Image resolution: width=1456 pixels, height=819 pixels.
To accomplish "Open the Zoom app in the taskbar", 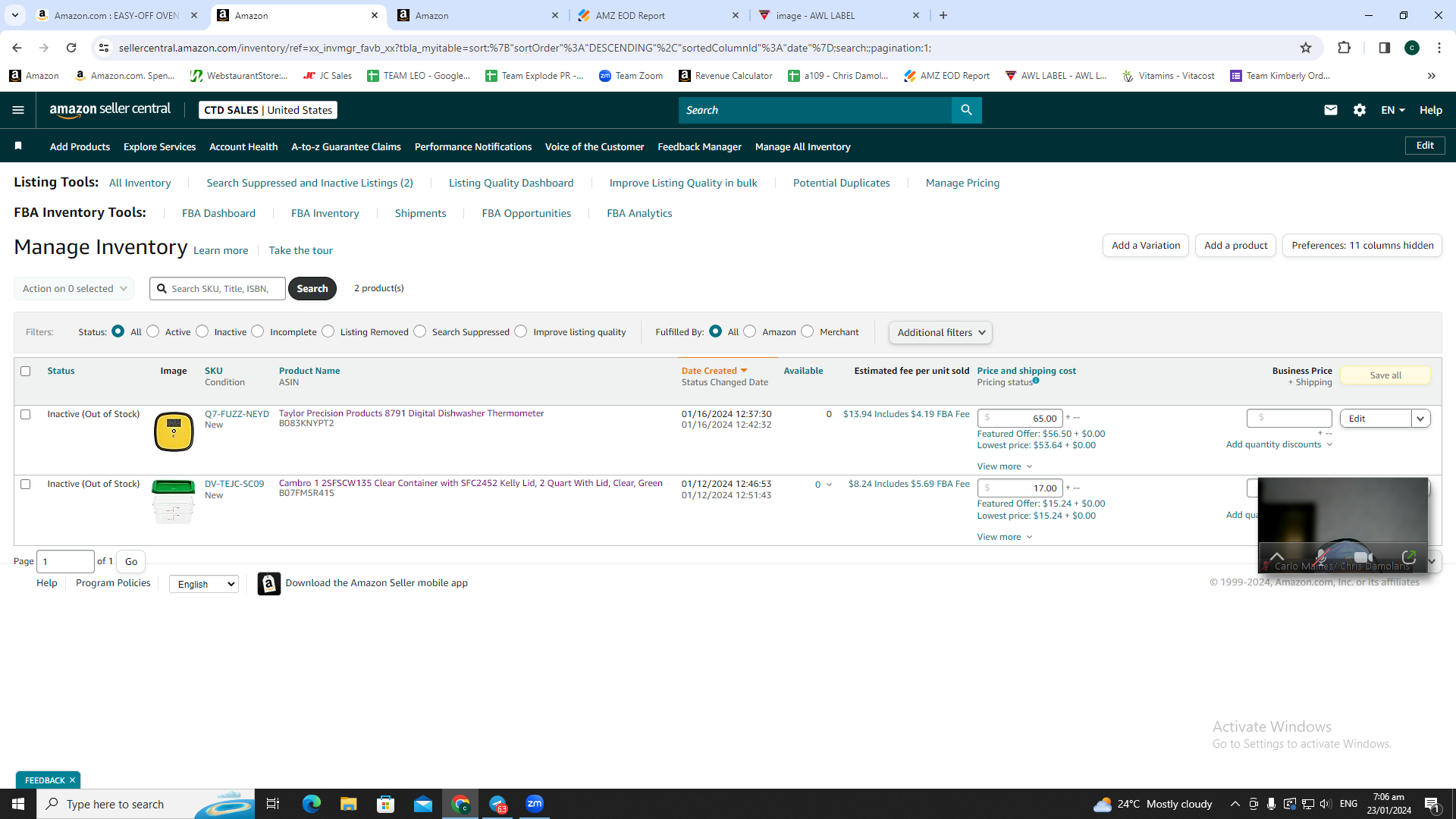I will 535,804.
